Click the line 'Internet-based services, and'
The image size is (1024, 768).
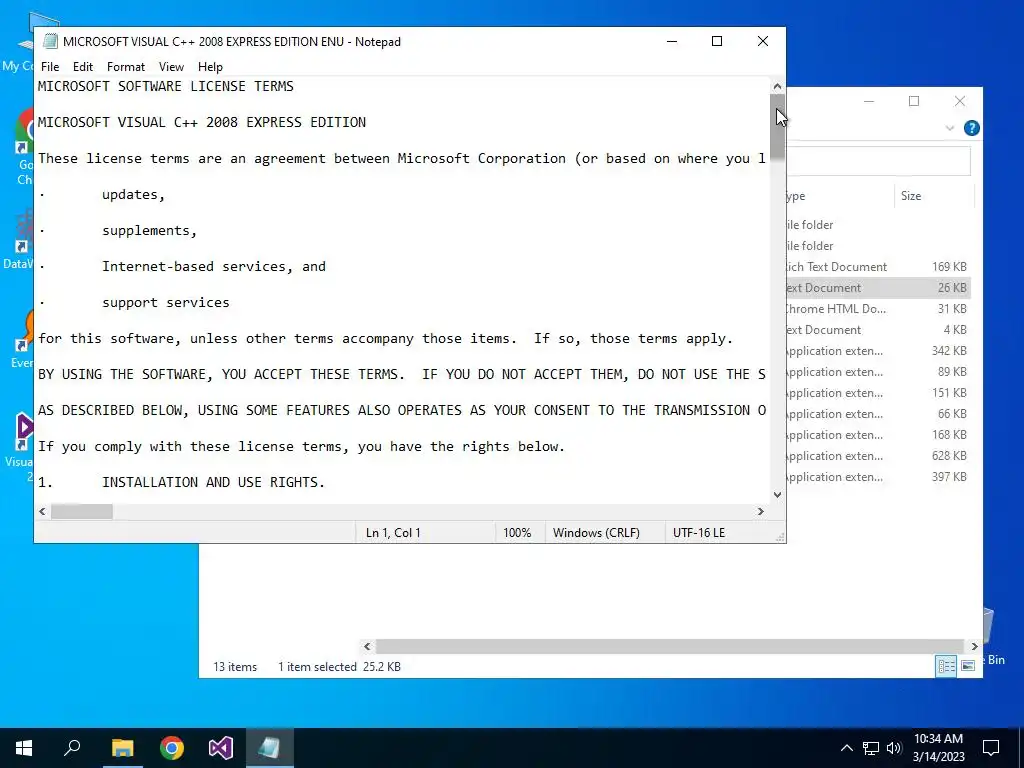click(x=214, y=266)
